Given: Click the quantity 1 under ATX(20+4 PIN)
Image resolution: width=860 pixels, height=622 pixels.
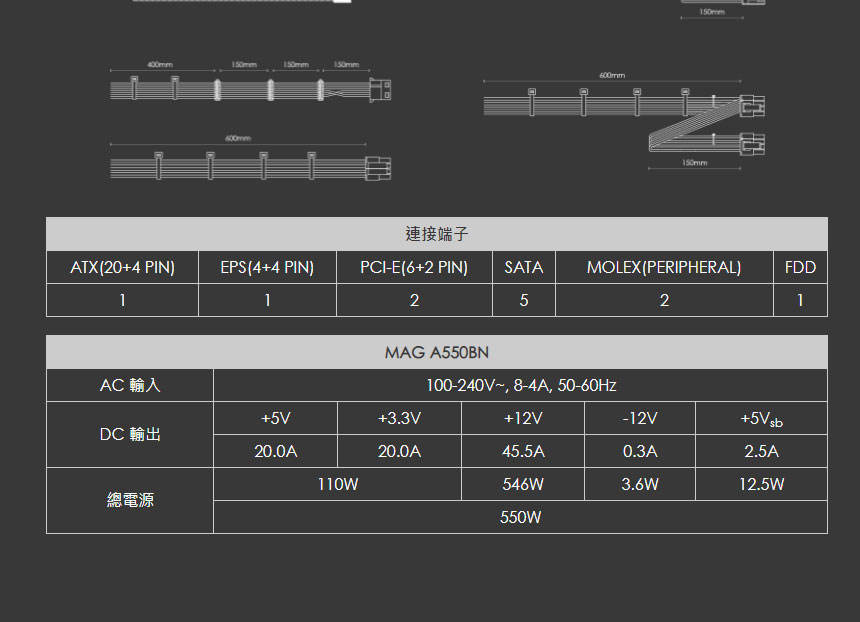Looking at the screenshot, I should pos(122,300).
